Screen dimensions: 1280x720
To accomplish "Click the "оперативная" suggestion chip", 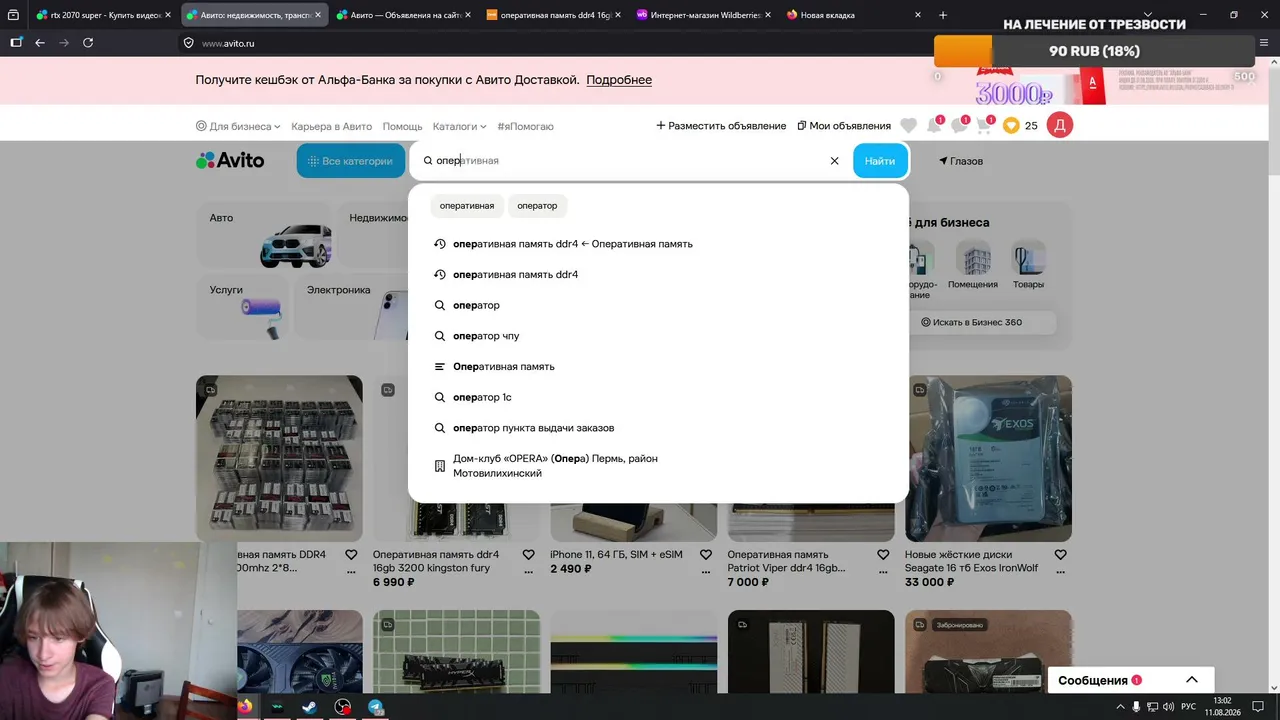I will pos(467,206).
